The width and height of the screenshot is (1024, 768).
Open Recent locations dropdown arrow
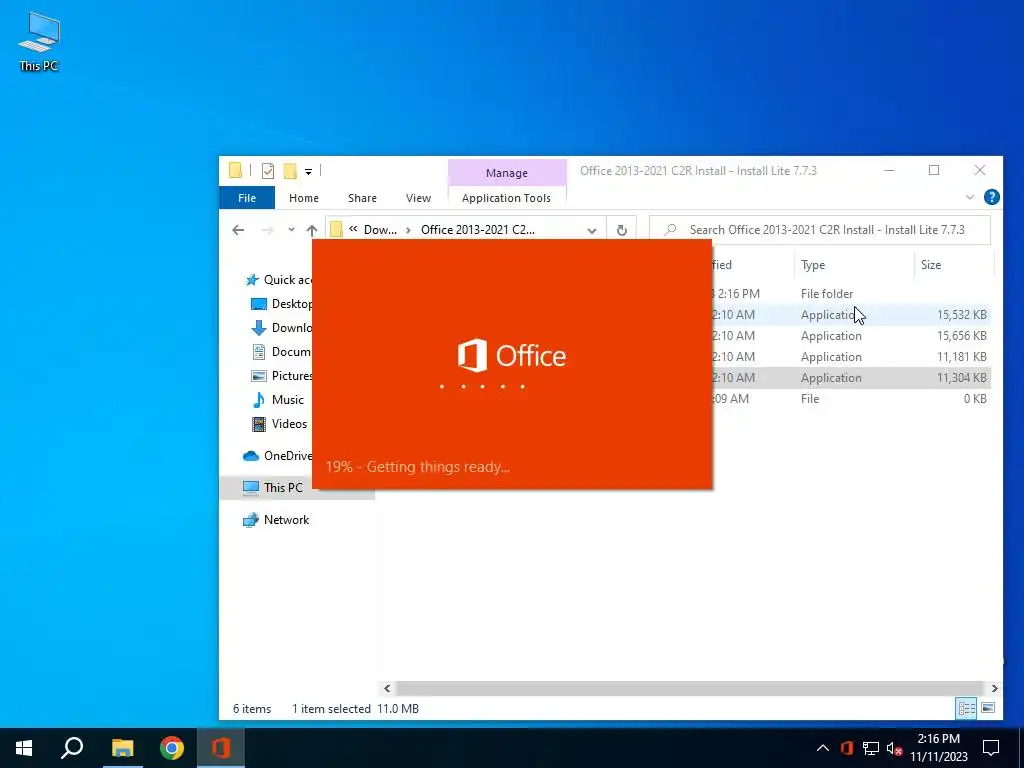click(x=291, y=230)
